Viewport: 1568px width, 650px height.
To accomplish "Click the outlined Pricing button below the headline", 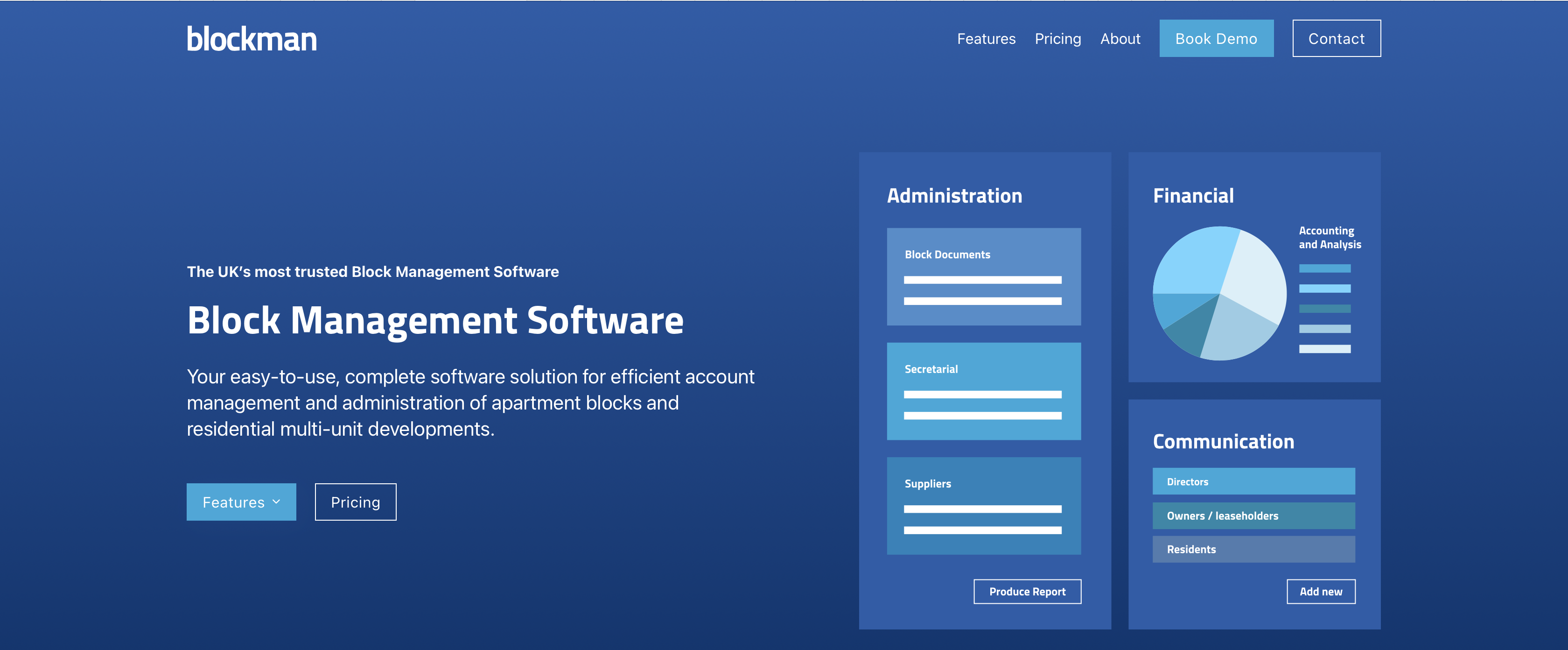I will tap(356, 502).
